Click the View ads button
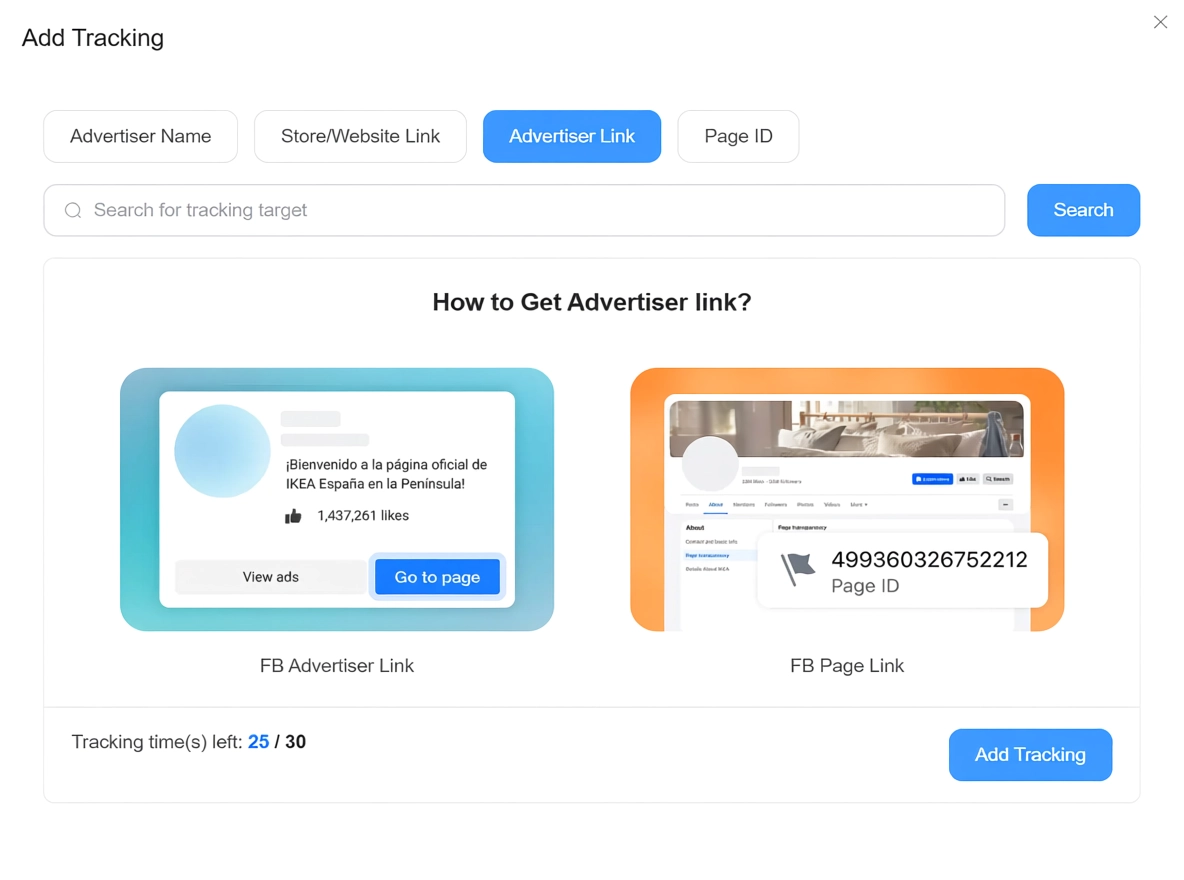 (x=270, y=576)
